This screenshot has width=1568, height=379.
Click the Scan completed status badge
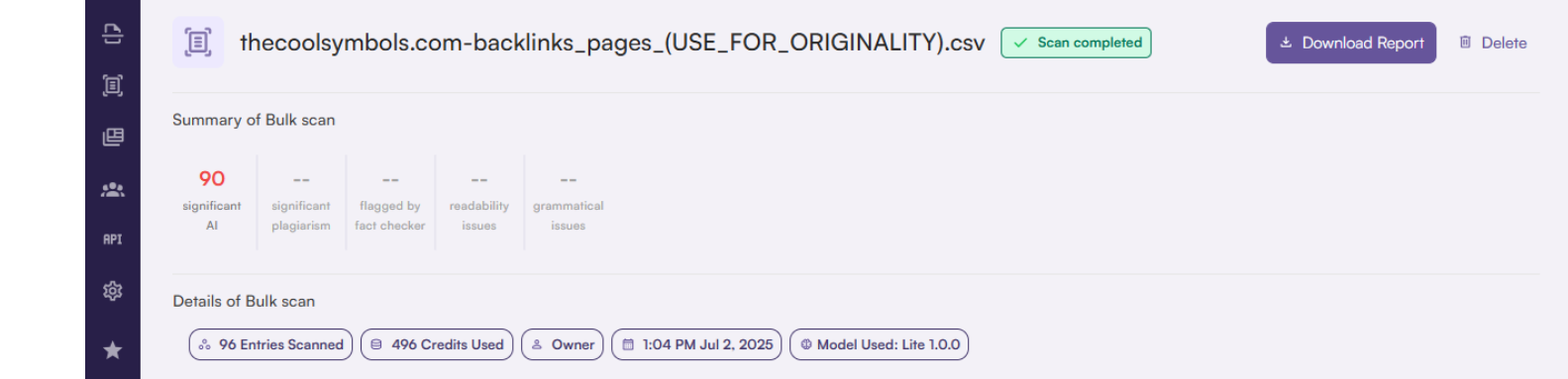click(1076, 43)
